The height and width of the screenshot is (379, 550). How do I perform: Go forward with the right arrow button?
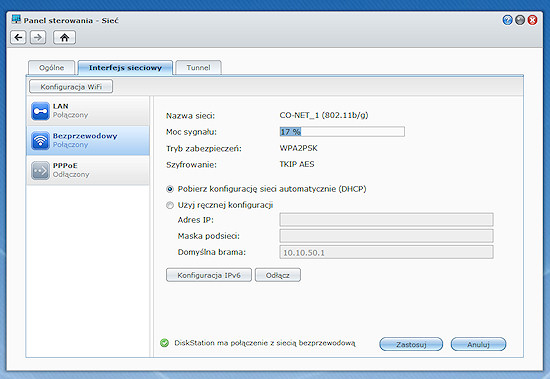[38, 37]
